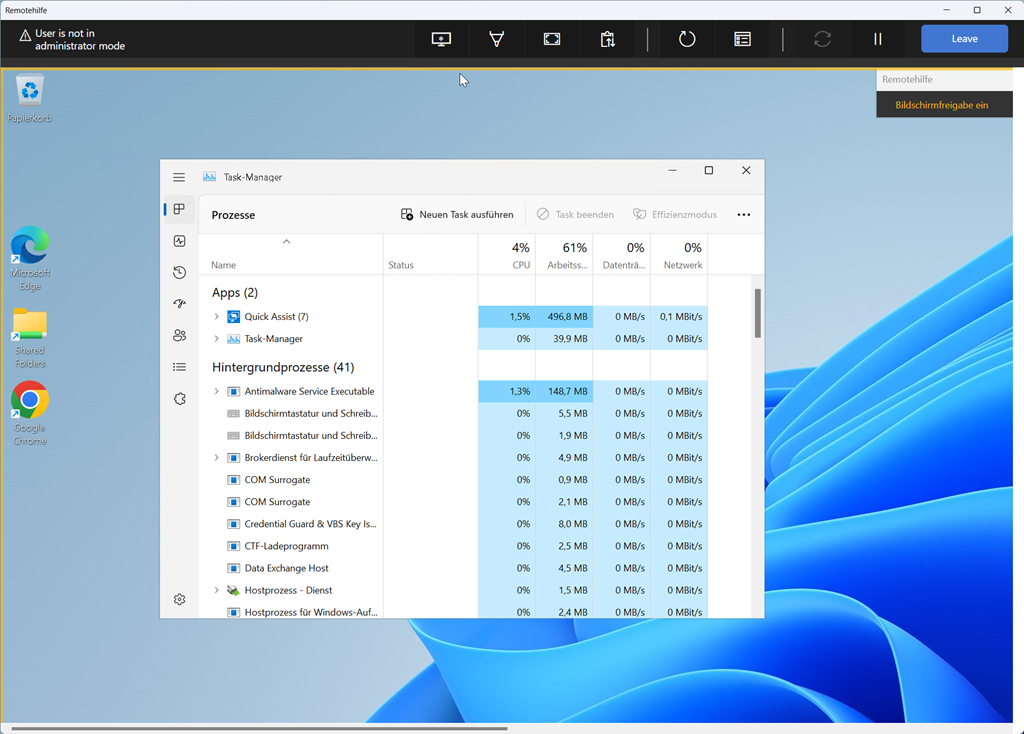Expand the Antimalware Service Executable entry

[216, 391]
